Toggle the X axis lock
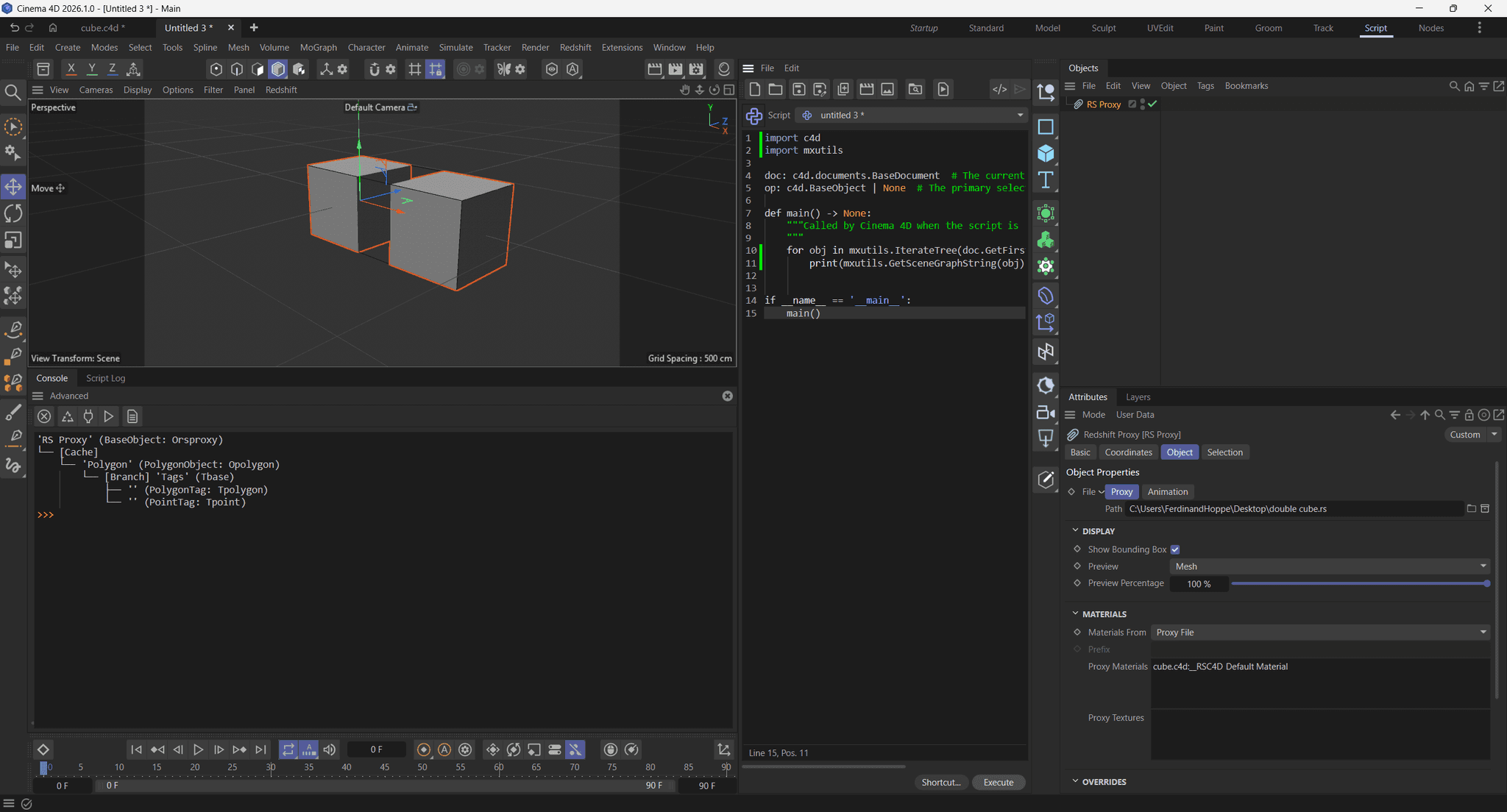 [71, 69]
